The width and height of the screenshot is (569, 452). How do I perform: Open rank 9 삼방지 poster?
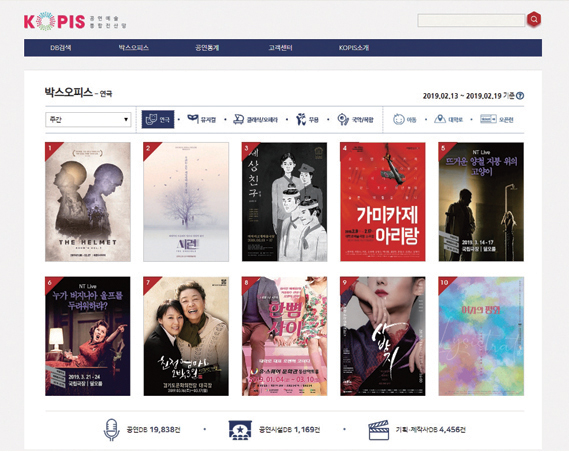383,336
